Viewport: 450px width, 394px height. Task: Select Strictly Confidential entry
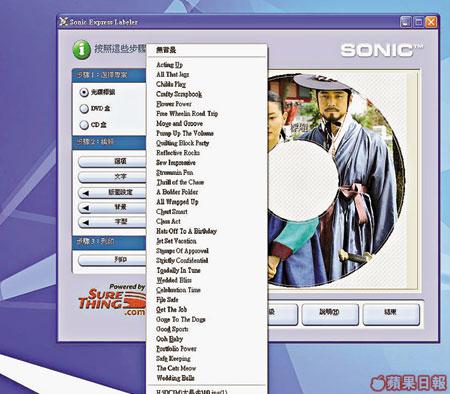207,261
